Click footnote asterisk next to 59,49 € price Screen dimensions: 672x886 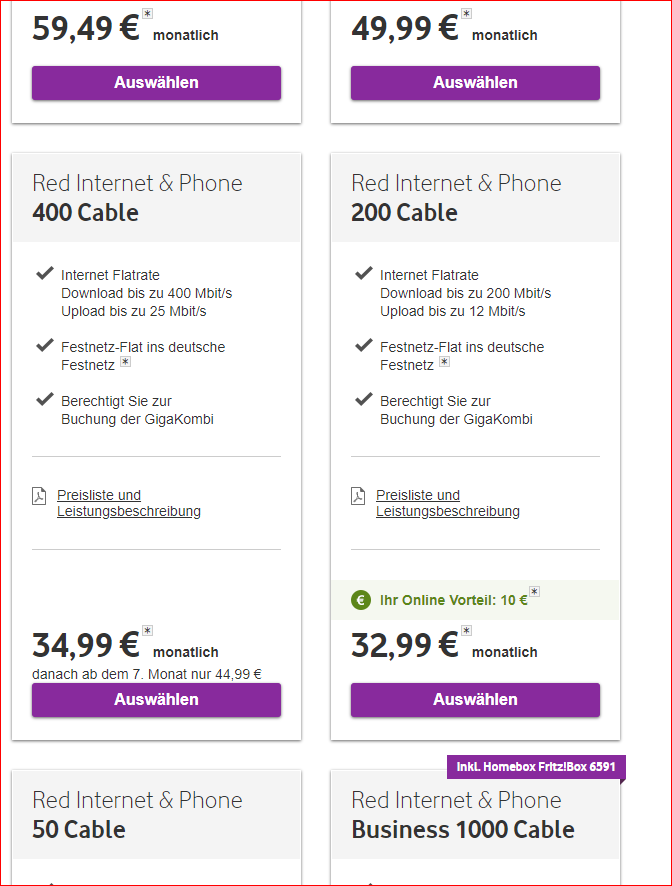(x=148, y=14)
